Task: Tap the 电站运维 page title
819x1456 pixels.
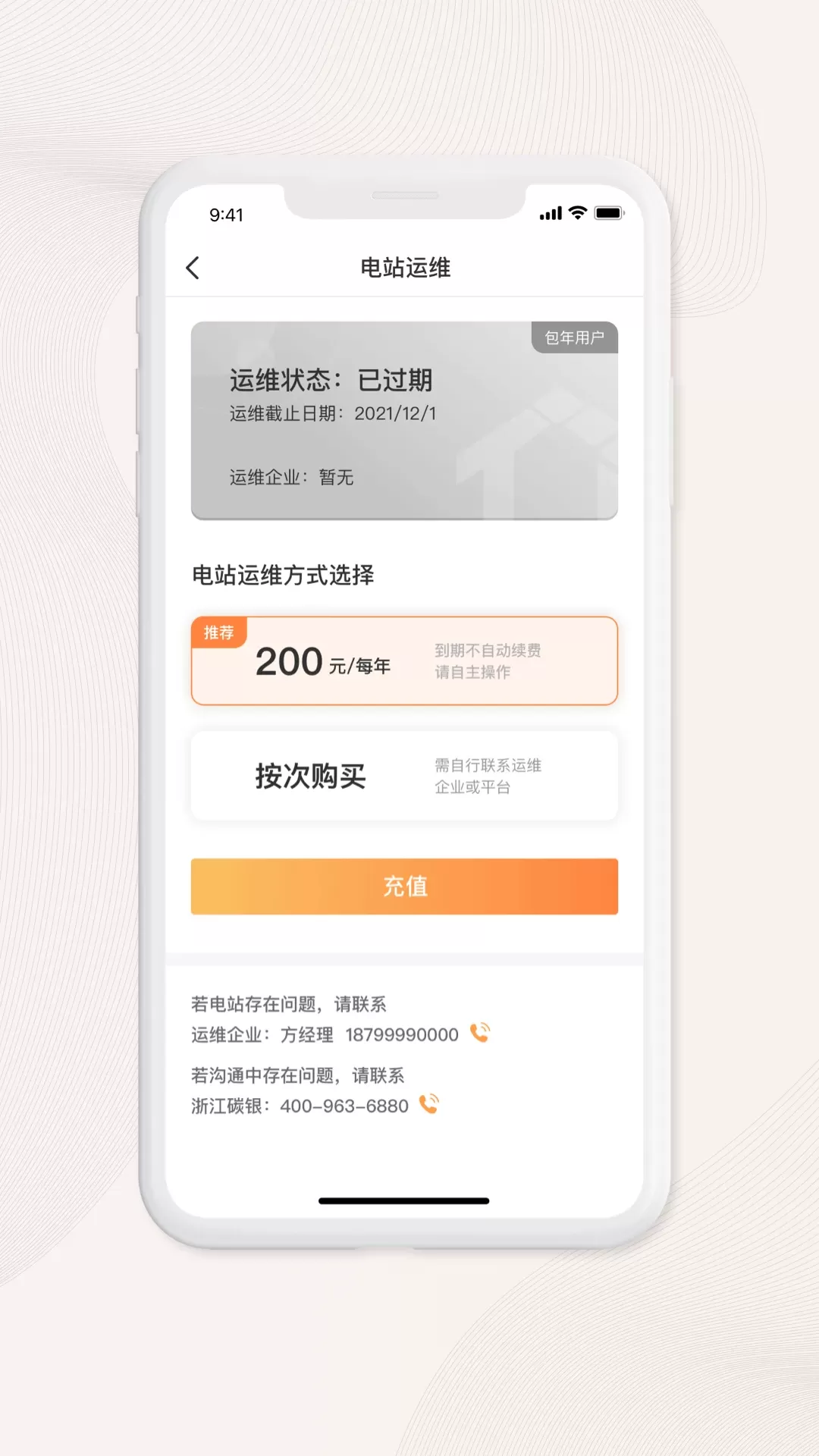Action: click(x=406, y=268)
